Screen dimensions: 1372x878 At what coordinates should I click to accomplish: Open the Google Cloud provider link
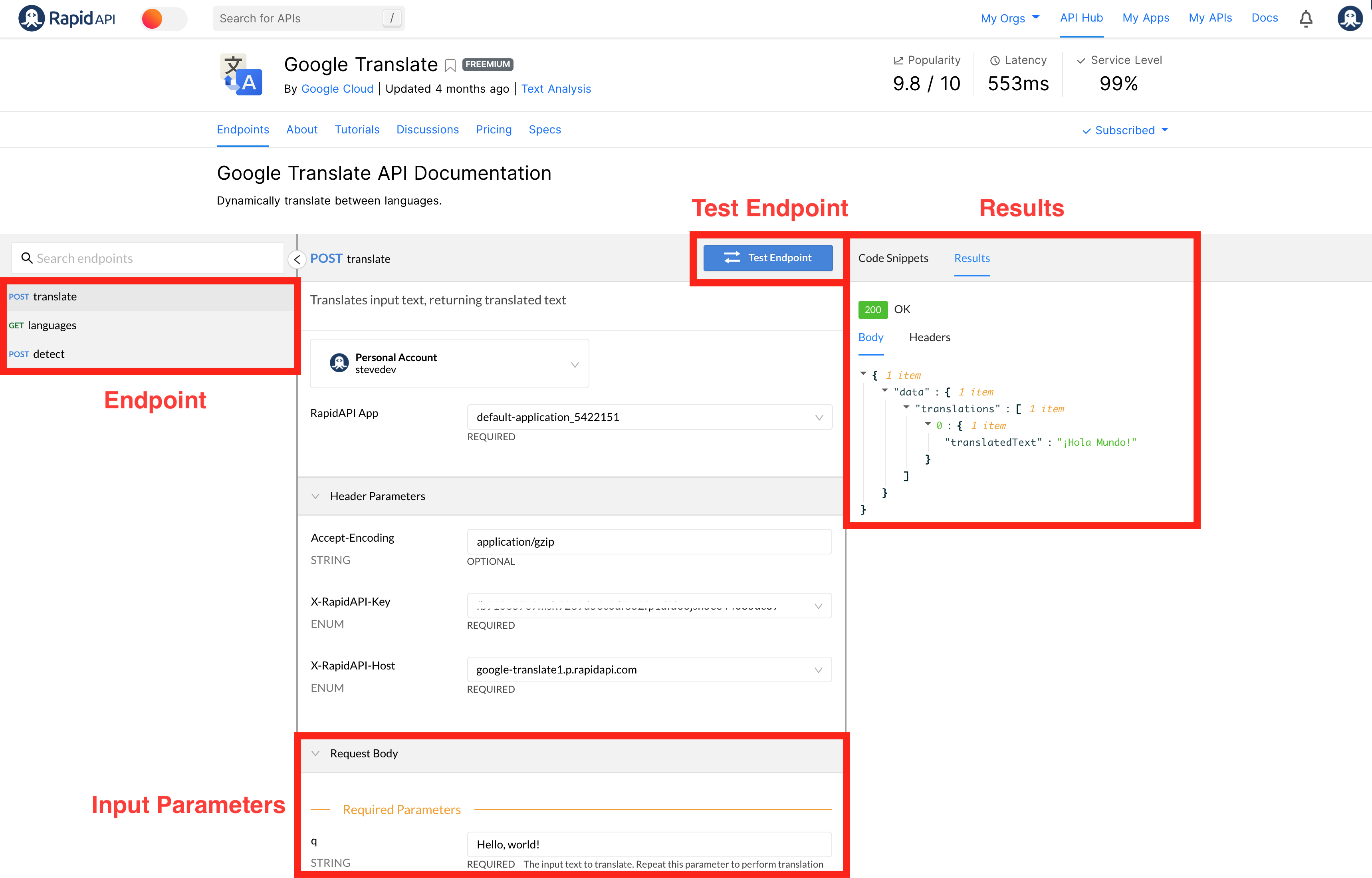point(337,89)
